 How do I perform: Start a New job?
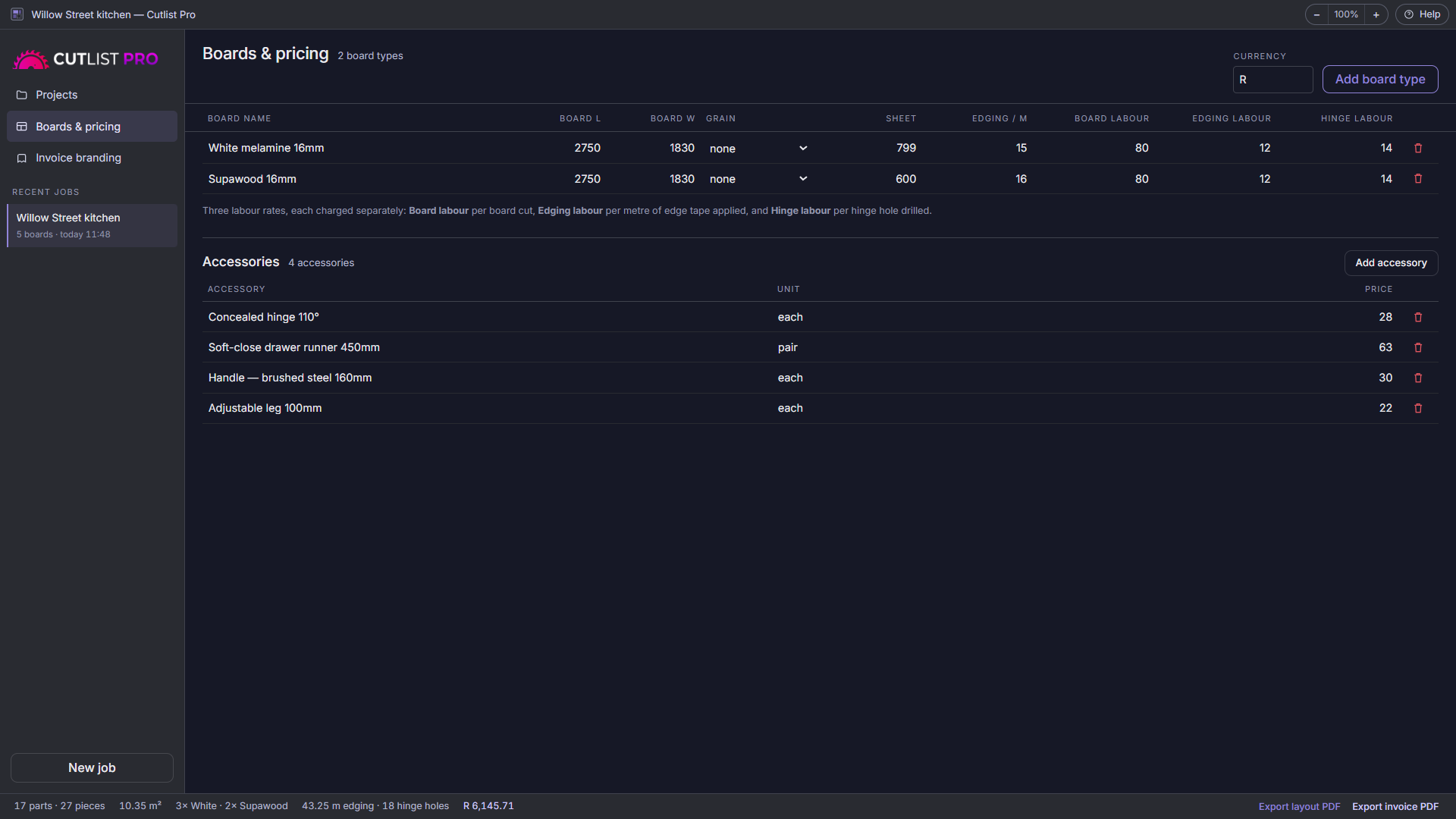pyautogui.click(x=92, y=767)
